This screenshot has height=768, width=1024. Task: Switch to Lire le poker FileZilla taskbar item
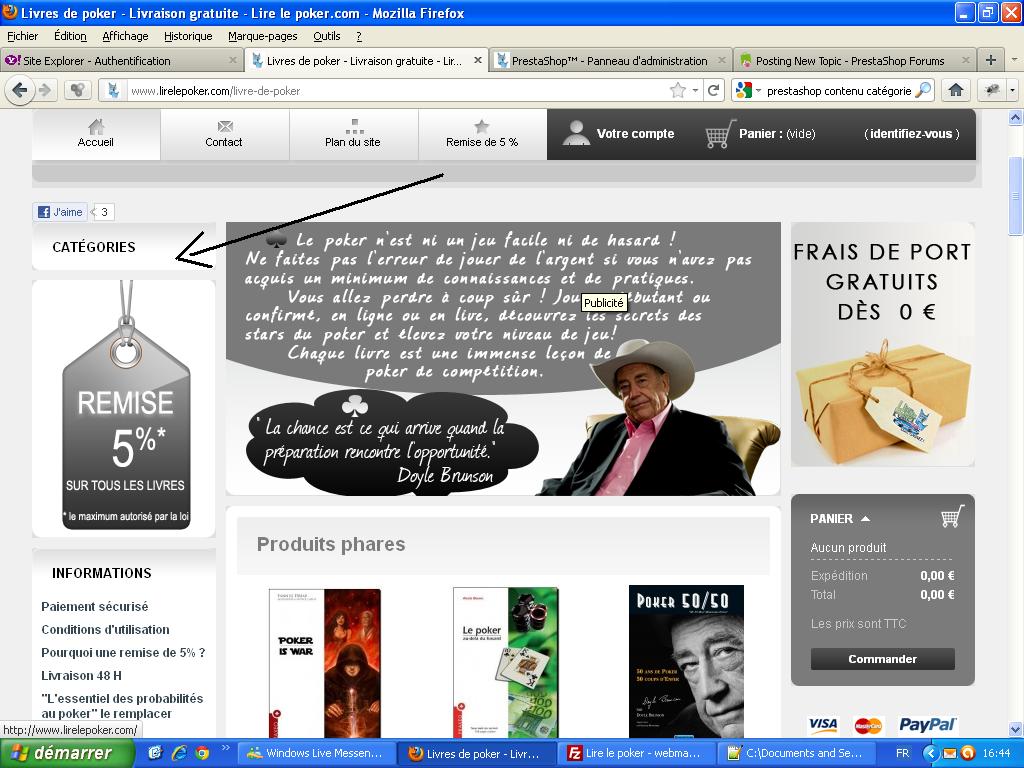click(637, 753)
